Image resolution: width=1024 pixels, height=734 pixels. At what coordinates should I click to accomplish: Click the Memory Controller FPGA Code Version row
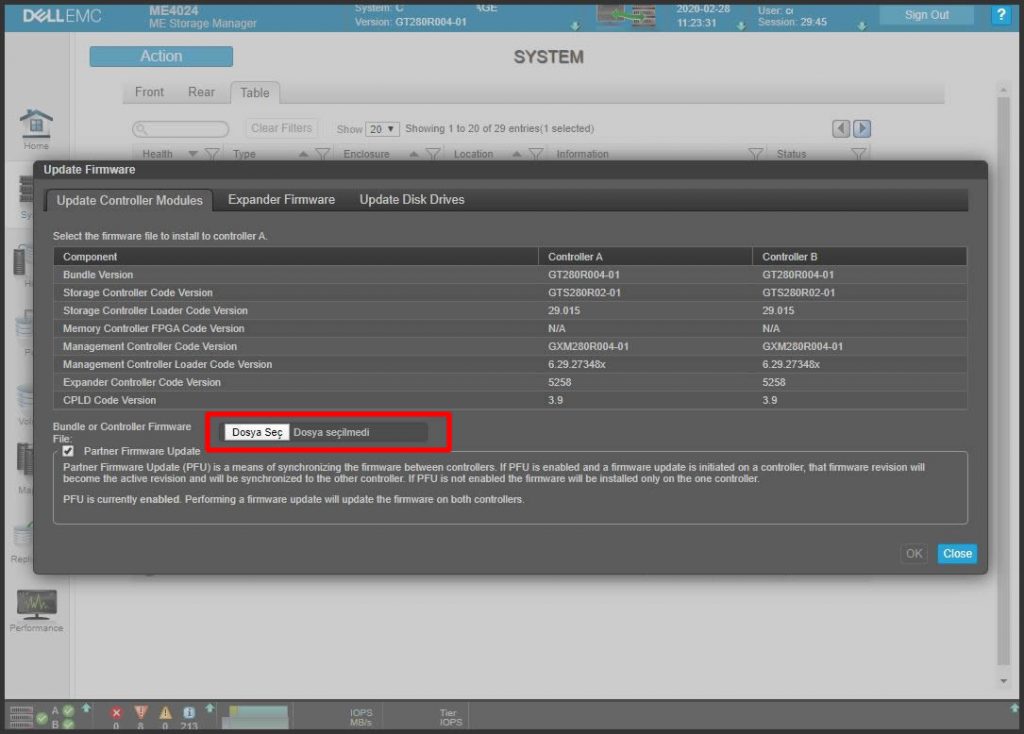click(x=510, y=328)
